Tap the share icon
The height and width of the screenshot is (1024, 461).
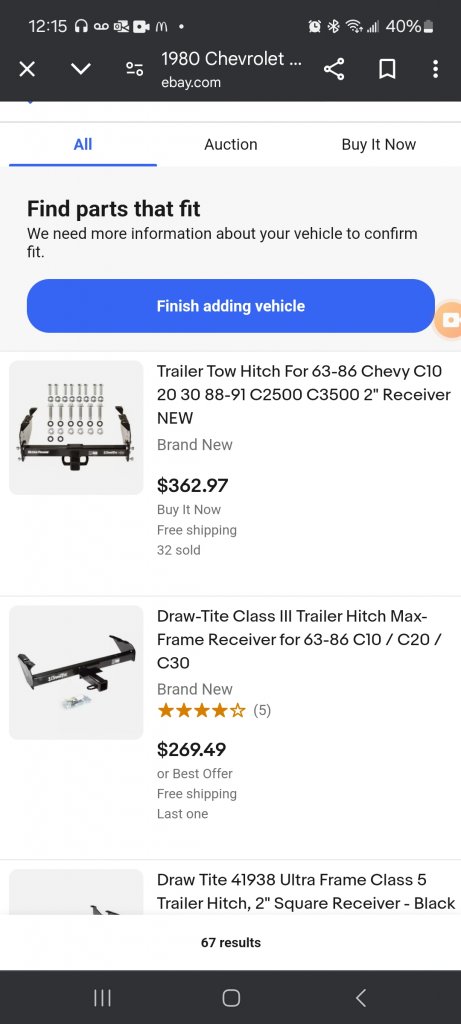click(x=334, y=69)
